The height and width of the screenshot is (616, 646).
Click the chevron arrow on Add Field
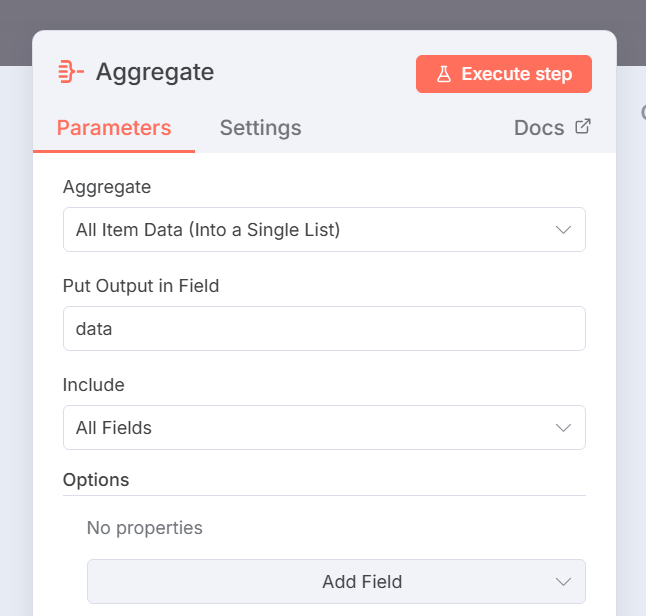pos(563,582)
